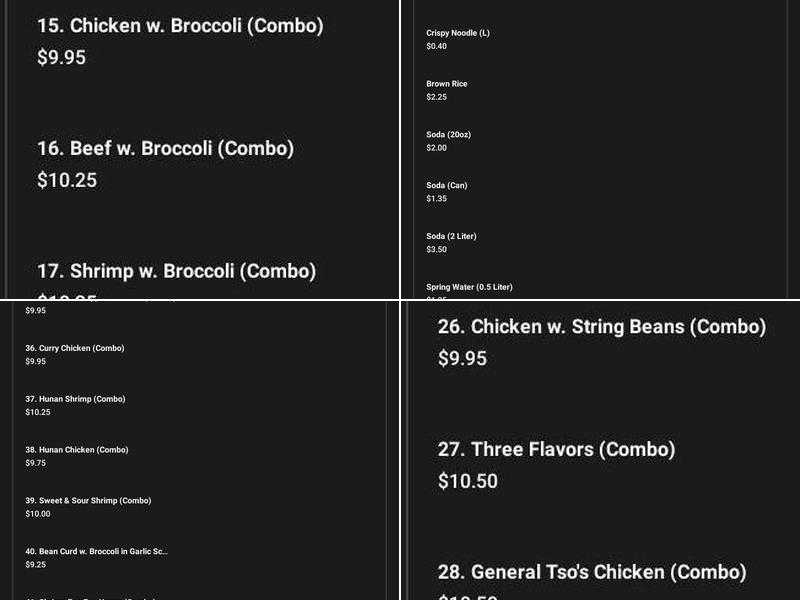Viewport: 800px width, 600px height.
Task: Choose 38. Hunan Chicken (Combo)
Action: (x=77, y=450)
